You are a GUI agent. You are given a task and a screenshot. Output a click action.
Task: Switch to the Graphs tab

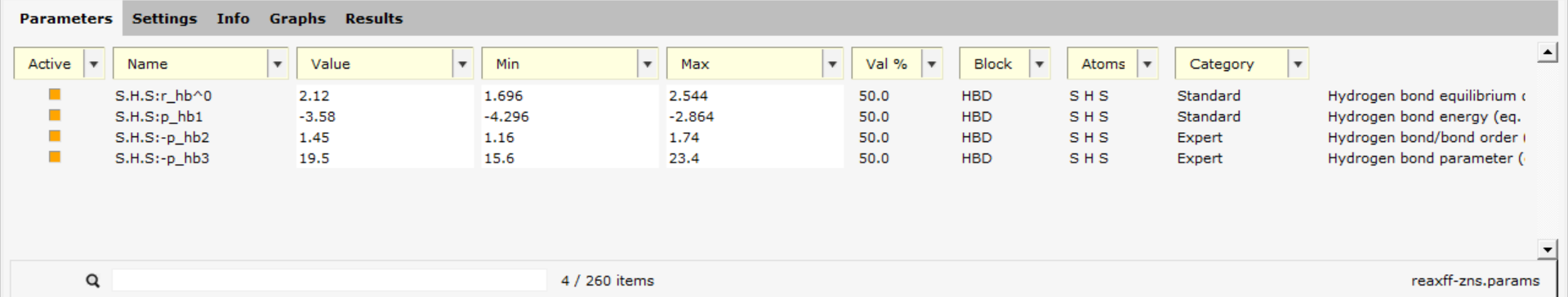click(x=297, y=18)
